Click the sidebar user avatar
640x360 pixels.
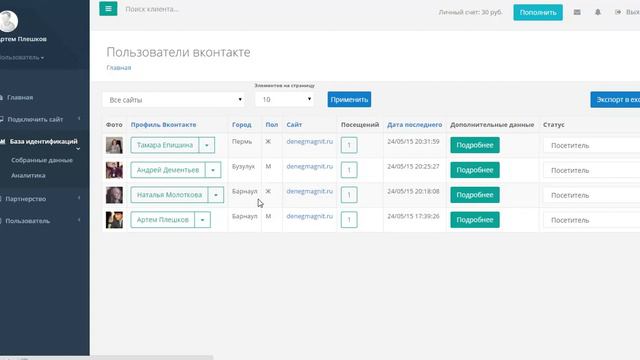tap(7, 20)
